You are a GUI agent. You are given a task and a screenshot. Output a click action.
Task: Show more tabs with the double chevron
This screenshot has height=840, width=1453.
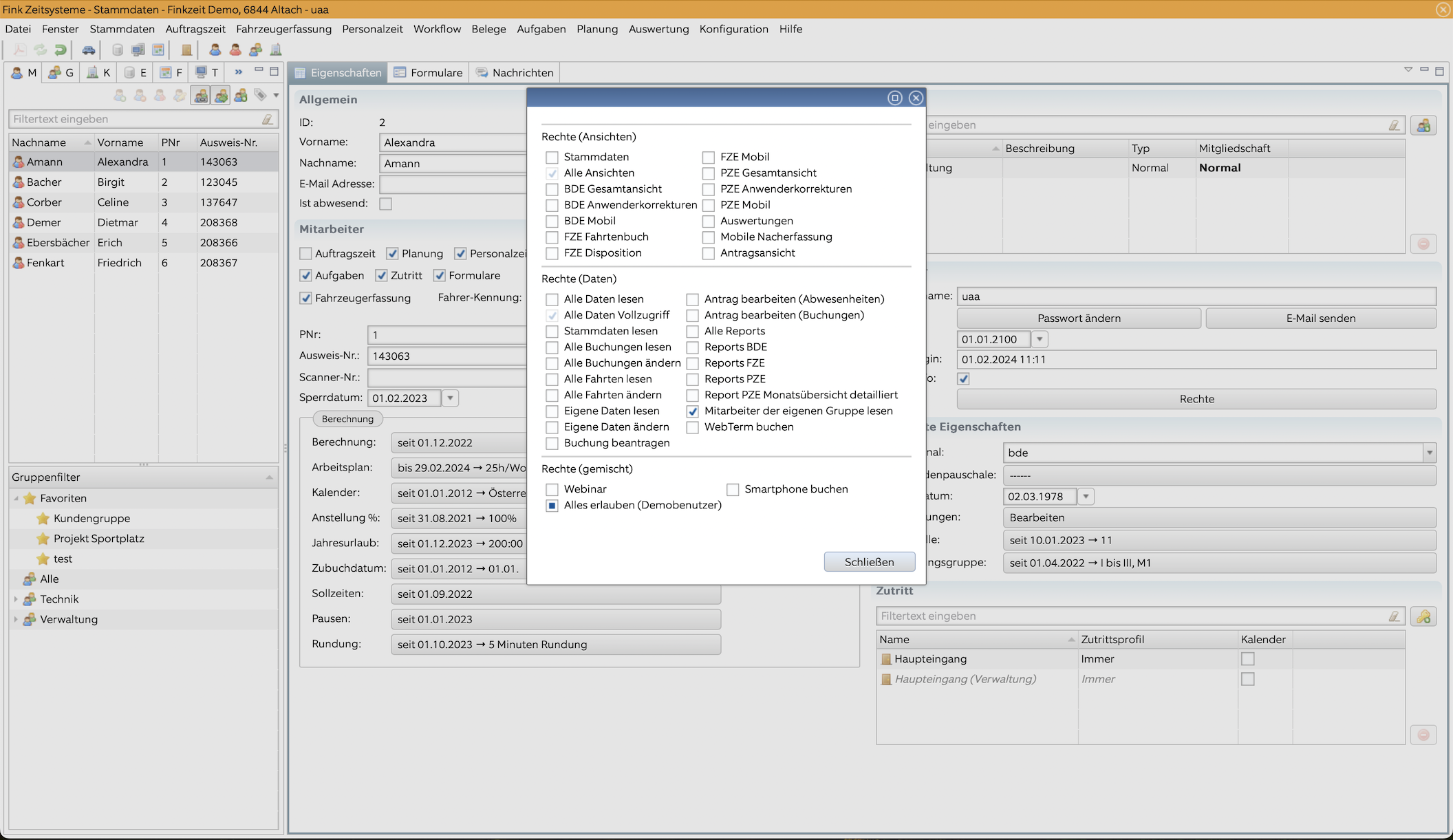tap(238, 72)
